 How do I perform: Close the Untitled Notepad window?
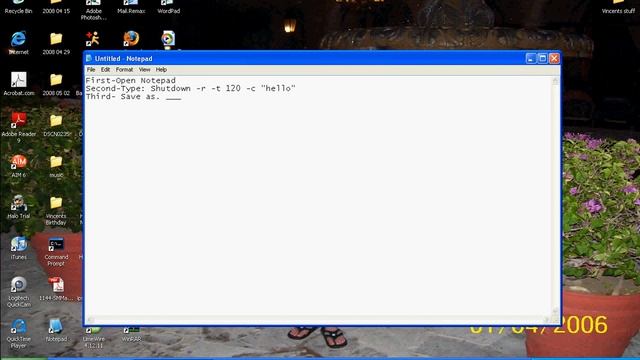point(554,58)
